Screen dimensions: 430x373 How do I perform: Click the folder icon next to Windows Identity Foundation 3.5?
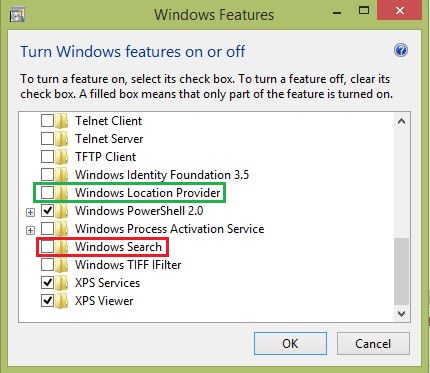click(62, 175)
